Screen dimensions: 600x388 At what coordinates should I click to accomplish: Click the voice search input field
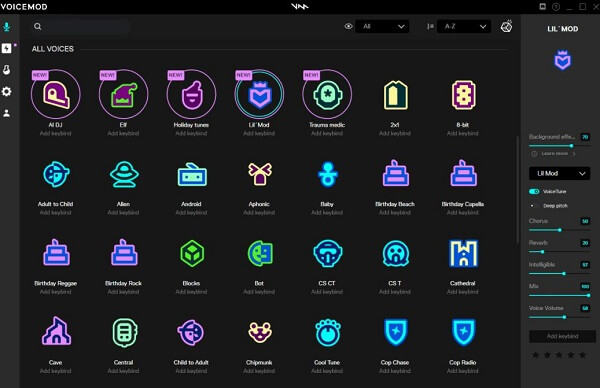[x=81, y=26]
